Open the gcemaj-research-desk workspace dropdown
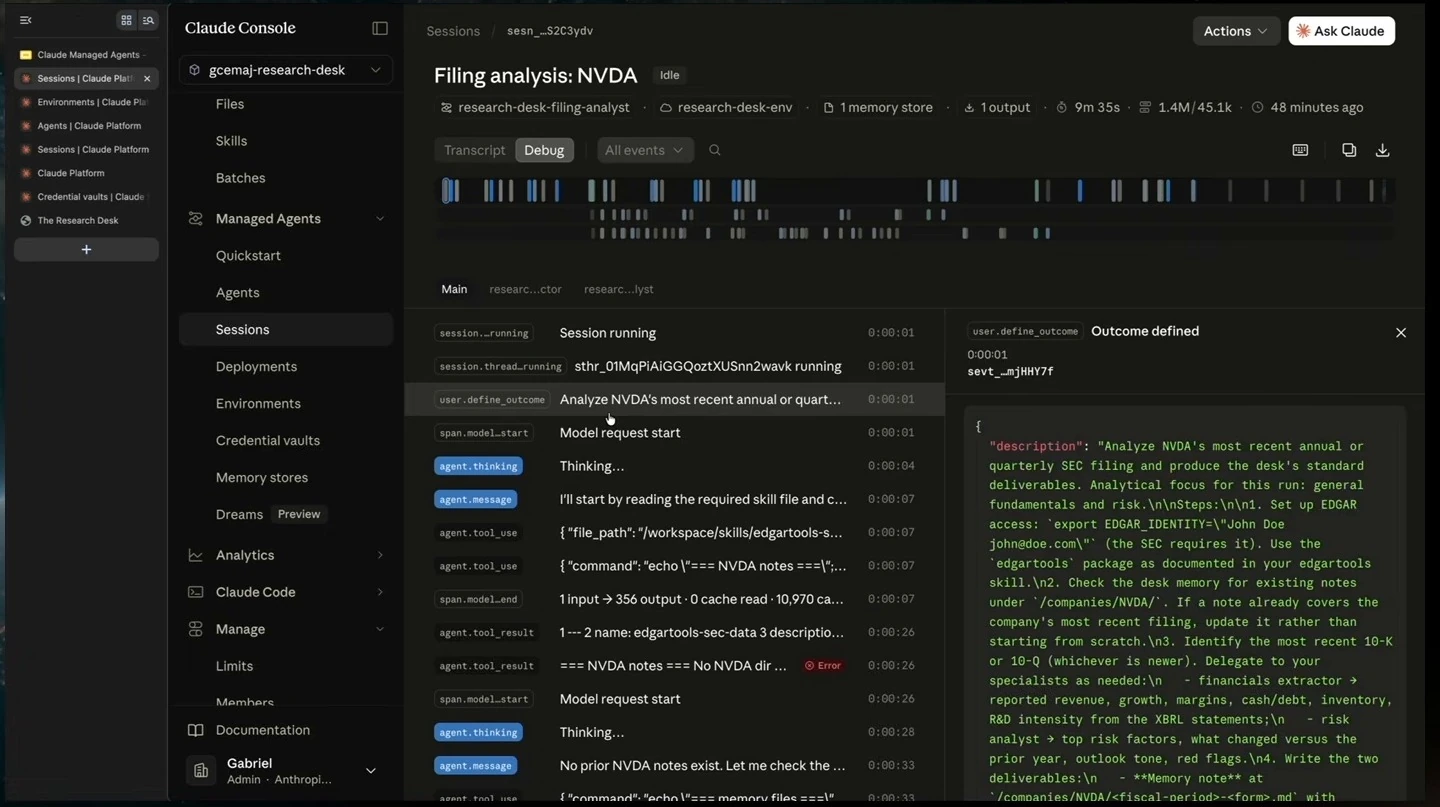The height and width of the screenshot is (807, 1440). click(x=286, y=70)
